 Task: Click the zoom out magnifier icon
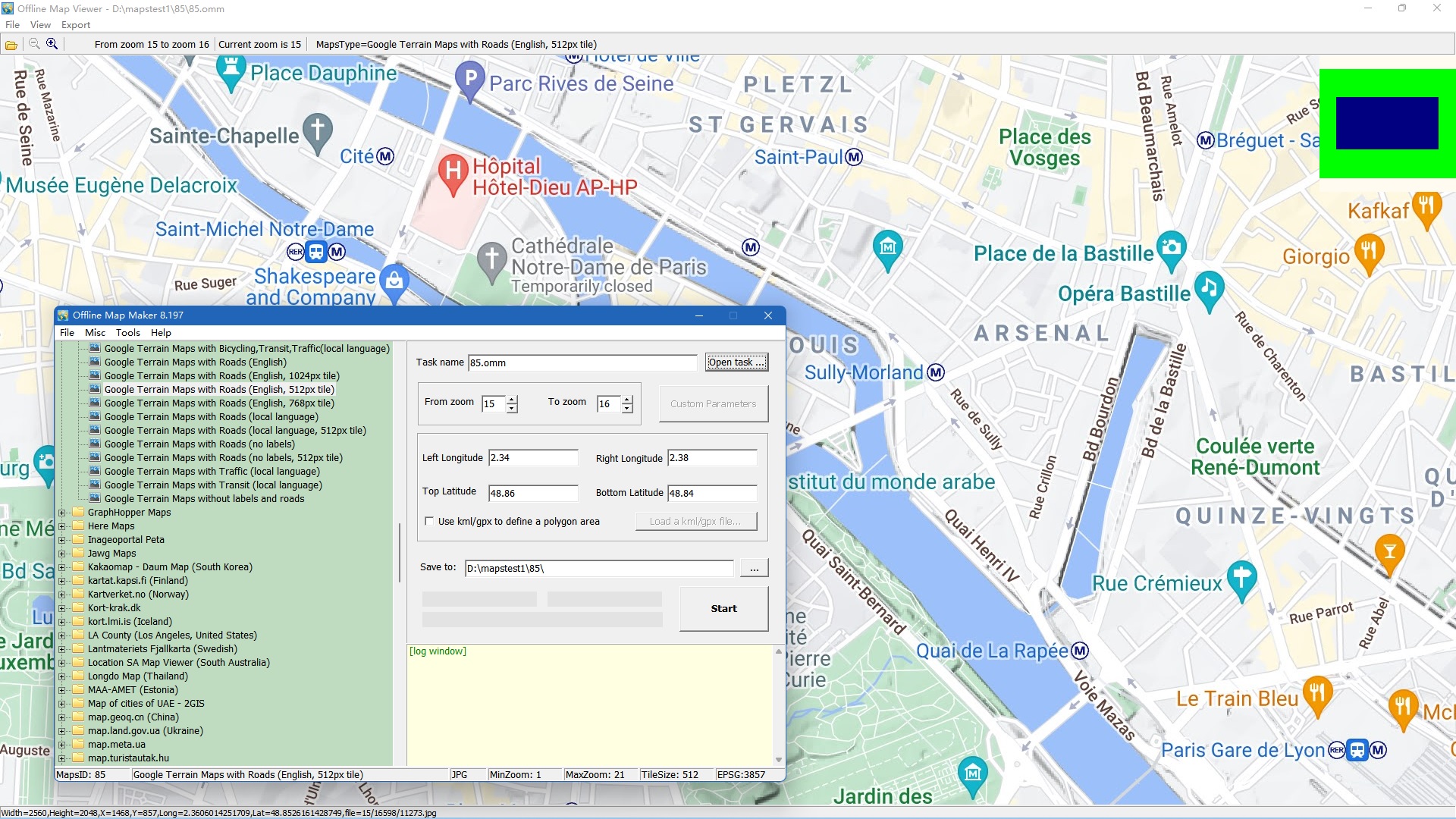(34, 44)
